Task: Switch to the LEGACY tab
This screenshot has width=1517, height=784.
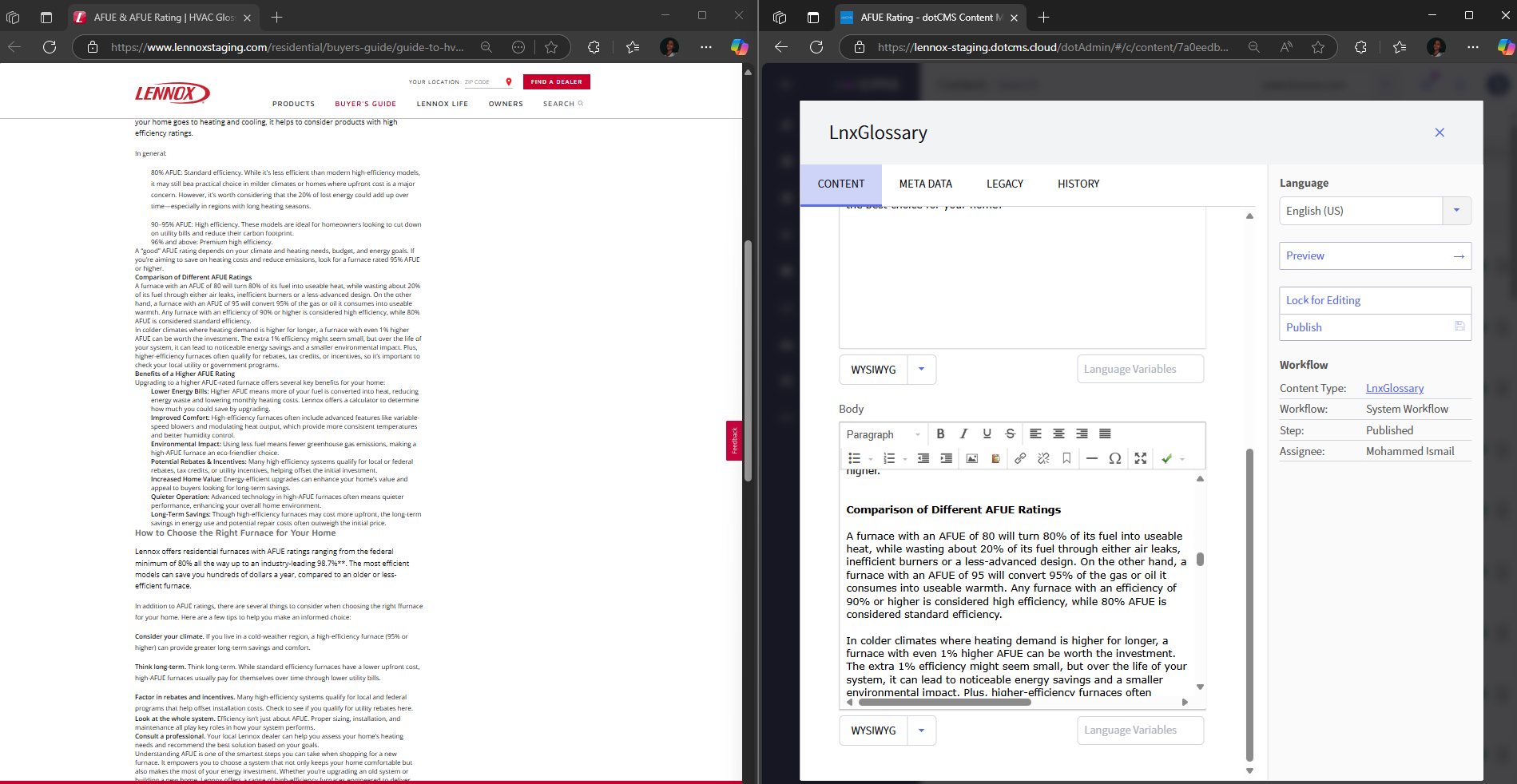Action: click(1005, 184)
